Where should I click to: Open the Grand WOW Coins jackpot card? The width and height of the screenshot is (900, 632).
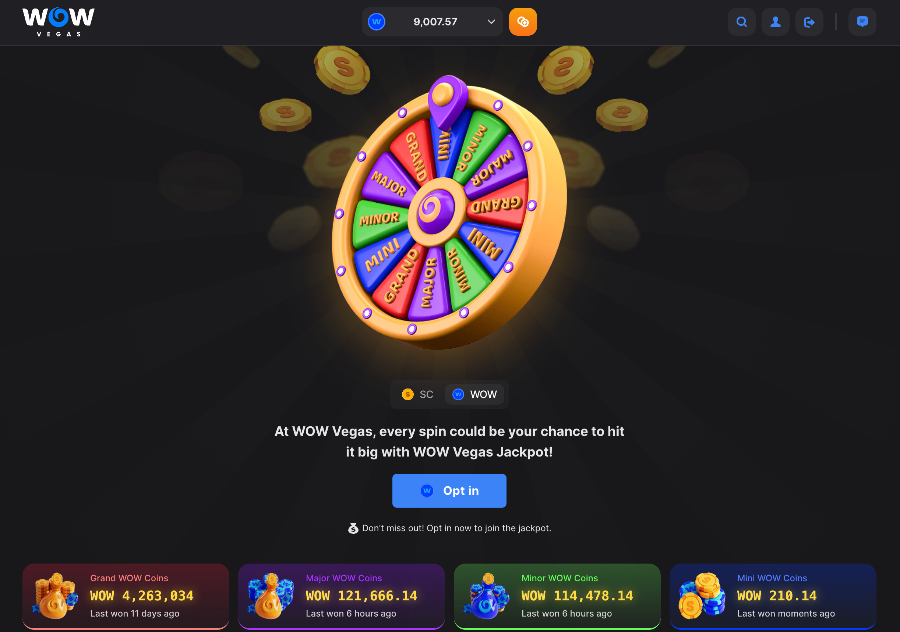point(126,596)
